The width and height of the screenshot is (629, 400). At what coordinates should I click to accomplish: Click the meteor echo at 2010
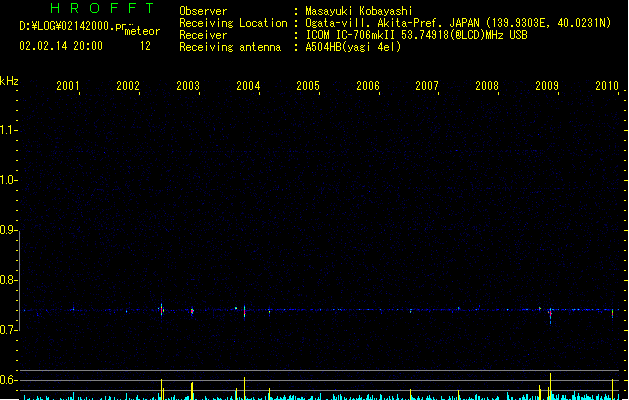pyautogui.click(x=613, y=314)
